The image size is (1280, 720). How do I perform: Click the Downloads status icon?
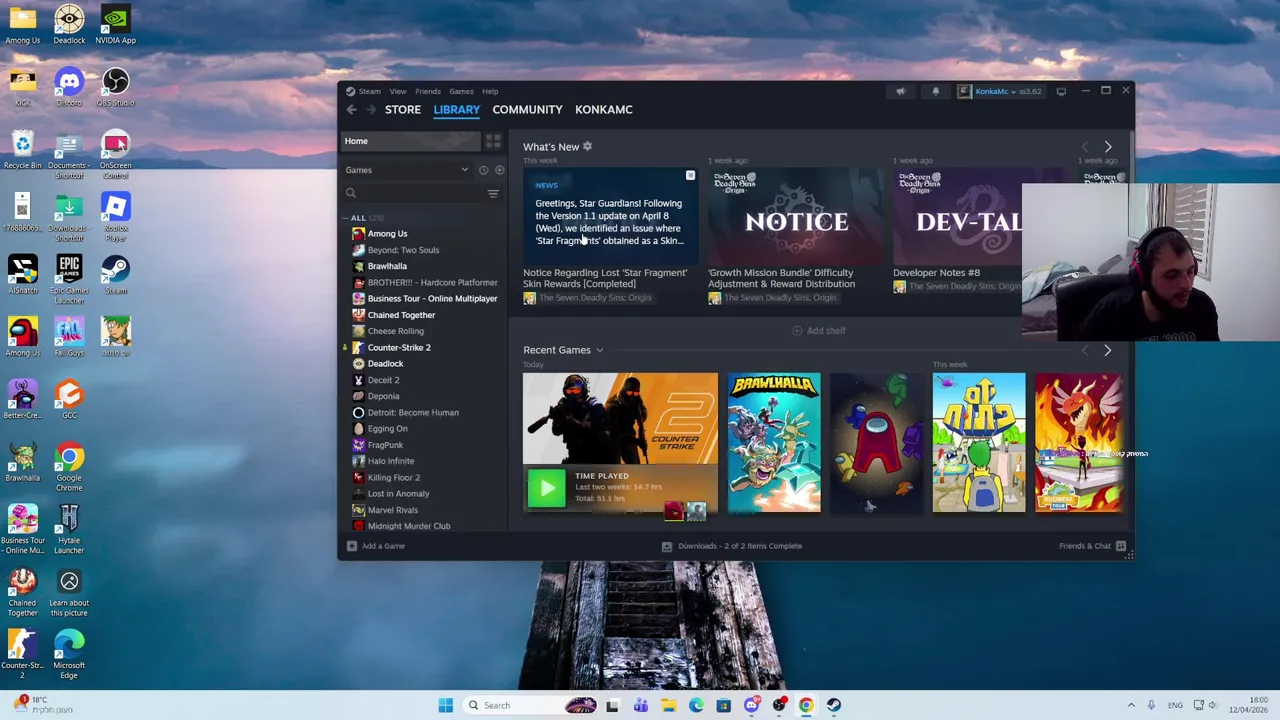pos(667,546)
